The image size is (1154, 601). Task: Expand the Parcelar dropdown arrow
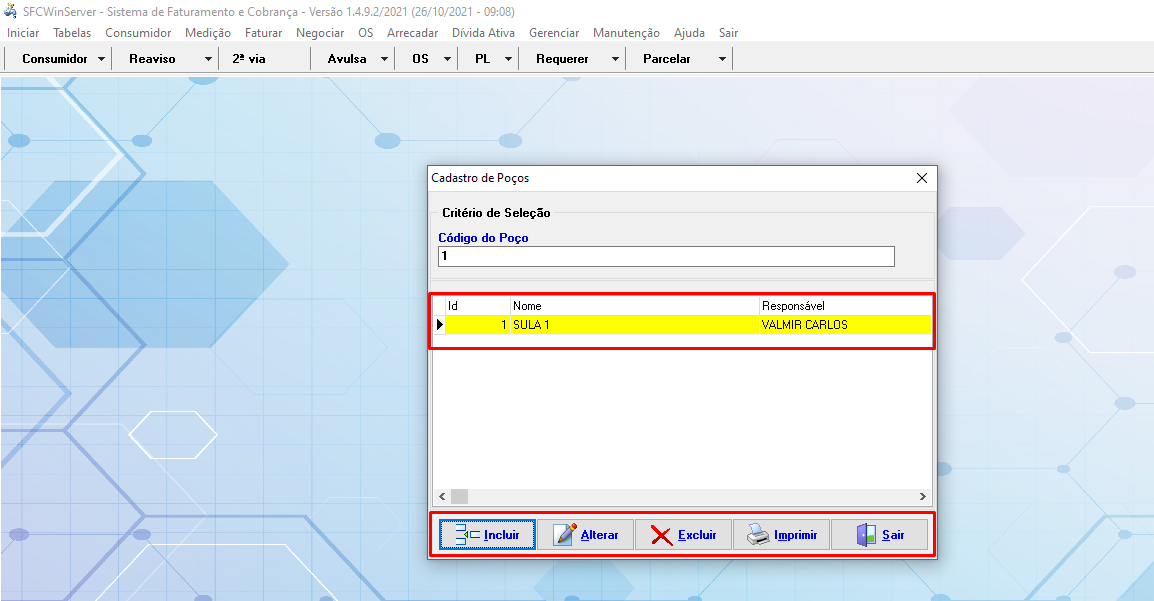pos(722,59)
